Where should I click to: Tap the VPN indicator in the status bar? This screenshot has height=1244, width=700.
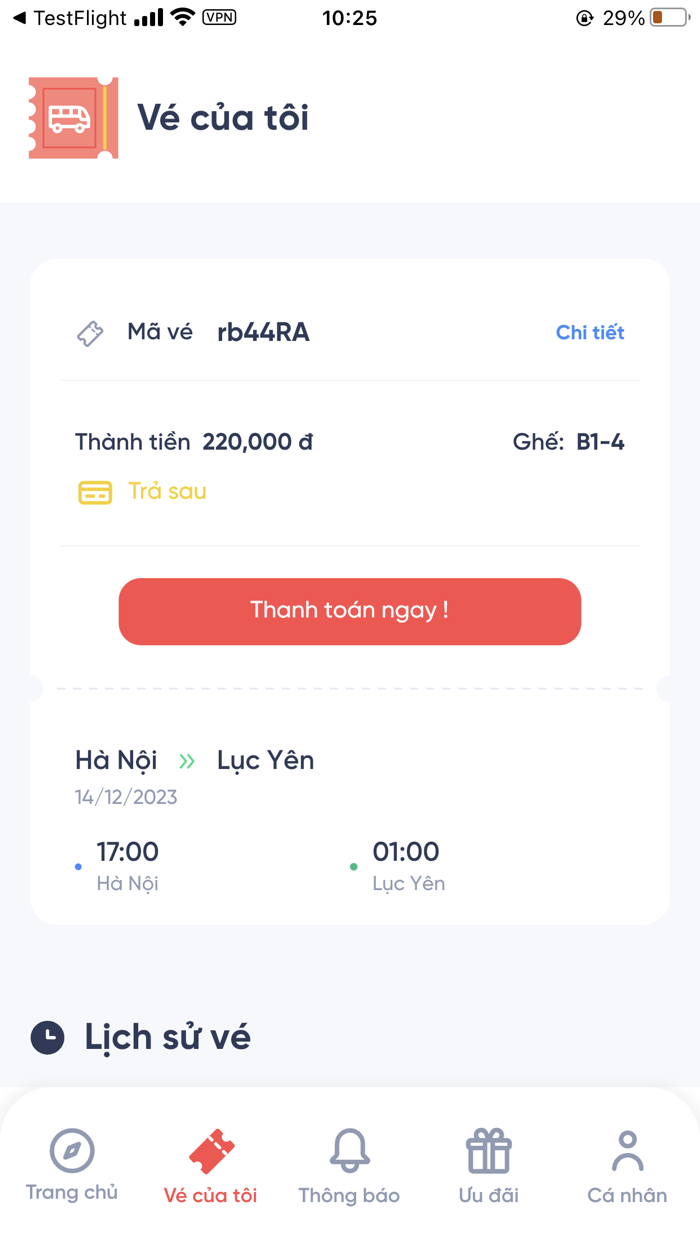click(x=219, y=17)
